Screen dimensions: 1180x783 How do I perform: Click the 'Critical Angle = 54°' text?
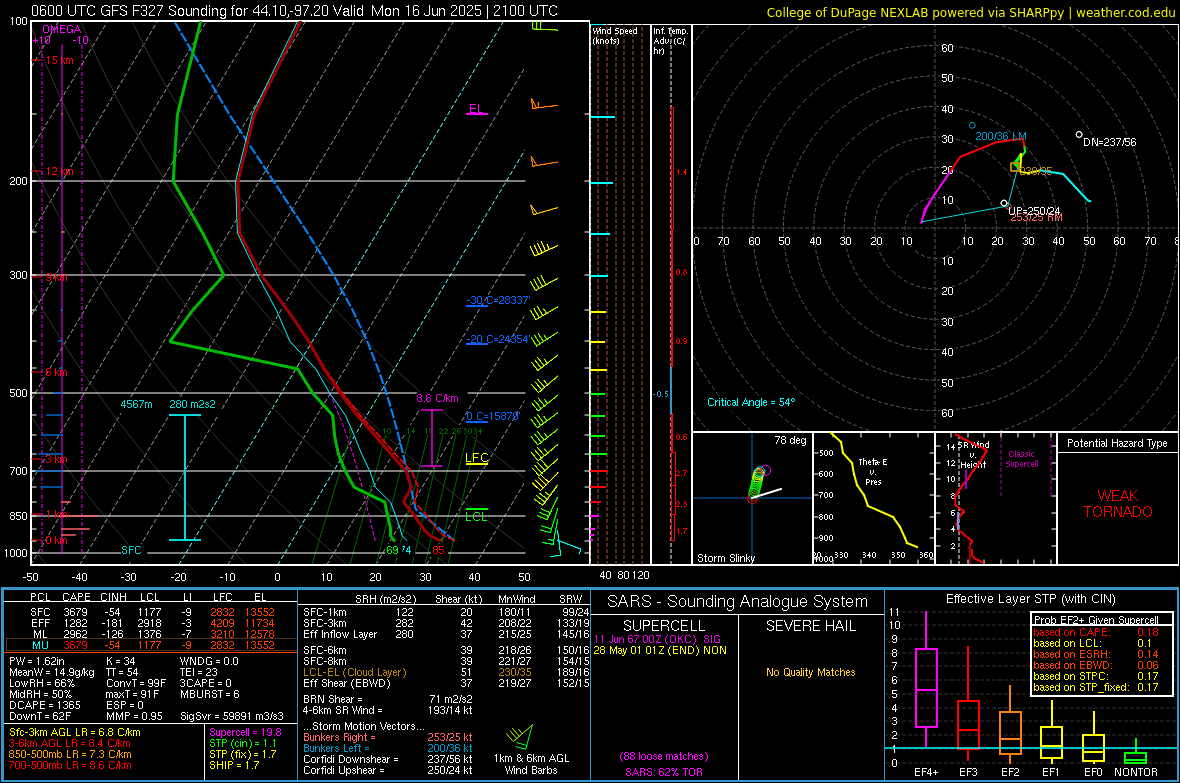click(x=751, y=403)
